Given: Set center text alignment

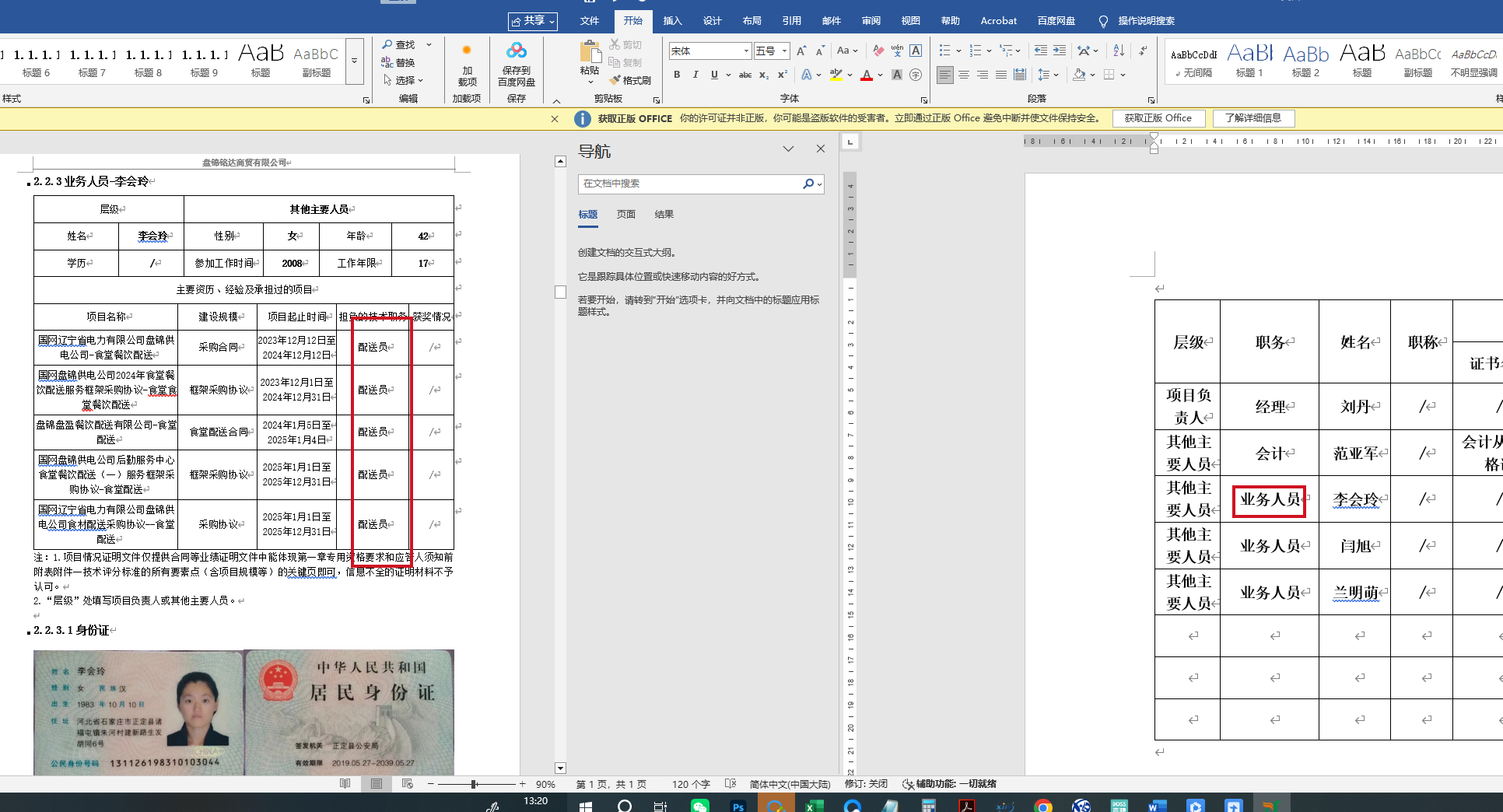Looking at the screenshot, I should coord(964,75).
